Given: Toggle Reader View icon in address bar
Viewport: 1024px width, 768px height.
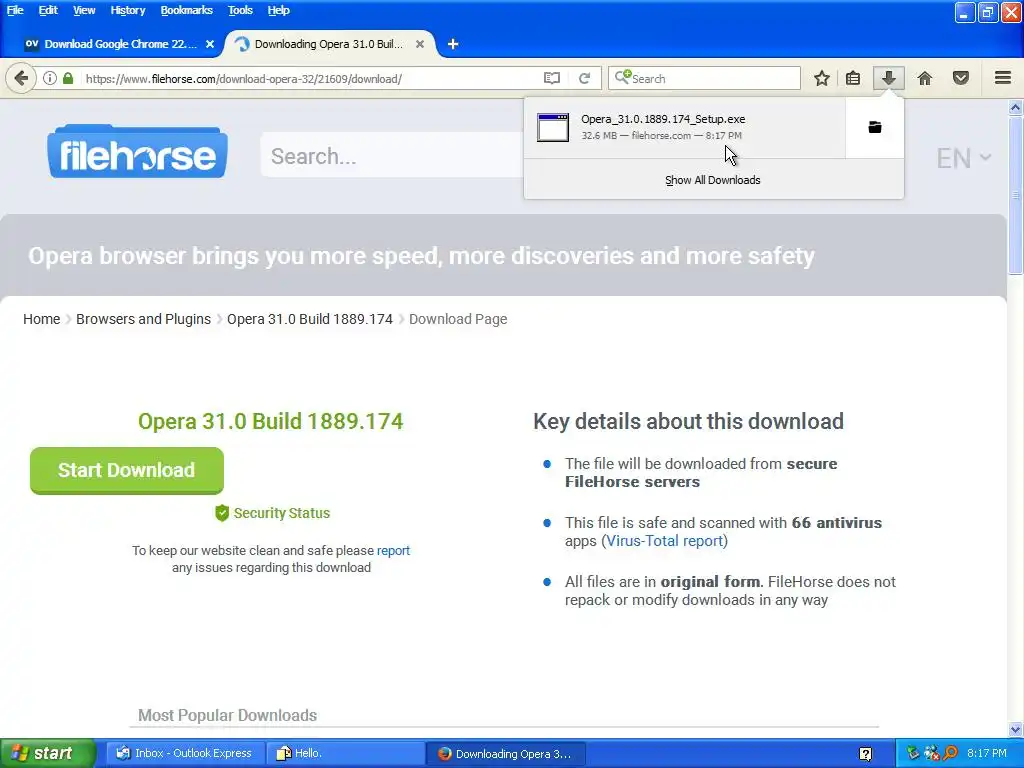Looking at the screenshot, I should pos(552,78).
